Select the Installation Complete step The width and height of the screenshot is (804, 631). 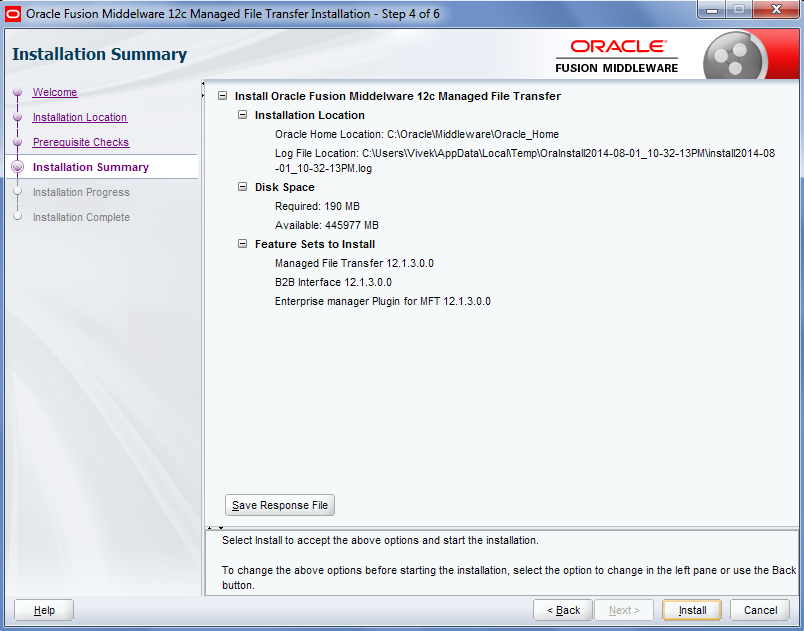click(x=81, y=217)
